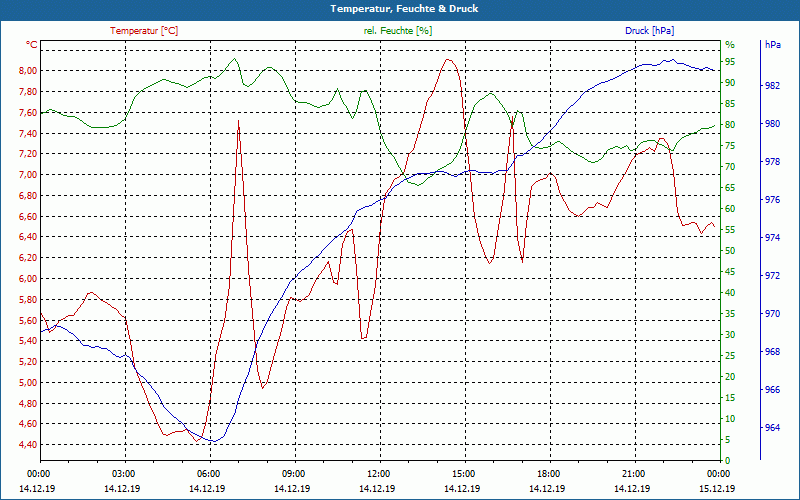Click the 65 tick on the humidity axis
Viewport: 800px width, 500px height.
coord(730,188)
